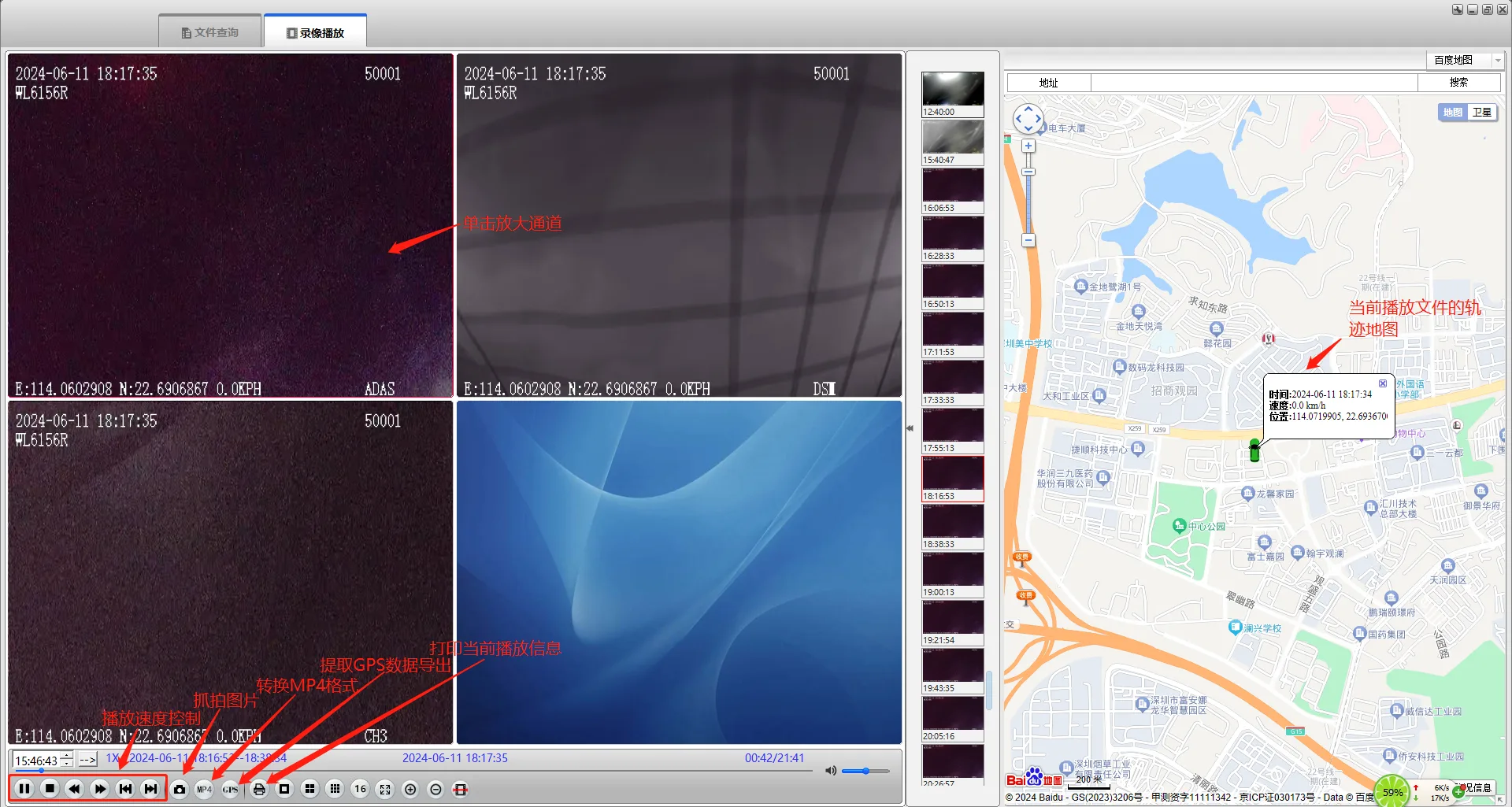Click the circled minus icon in the toolbar
The height and width of the screenshot is (807, 1512).
coord(435,789)
